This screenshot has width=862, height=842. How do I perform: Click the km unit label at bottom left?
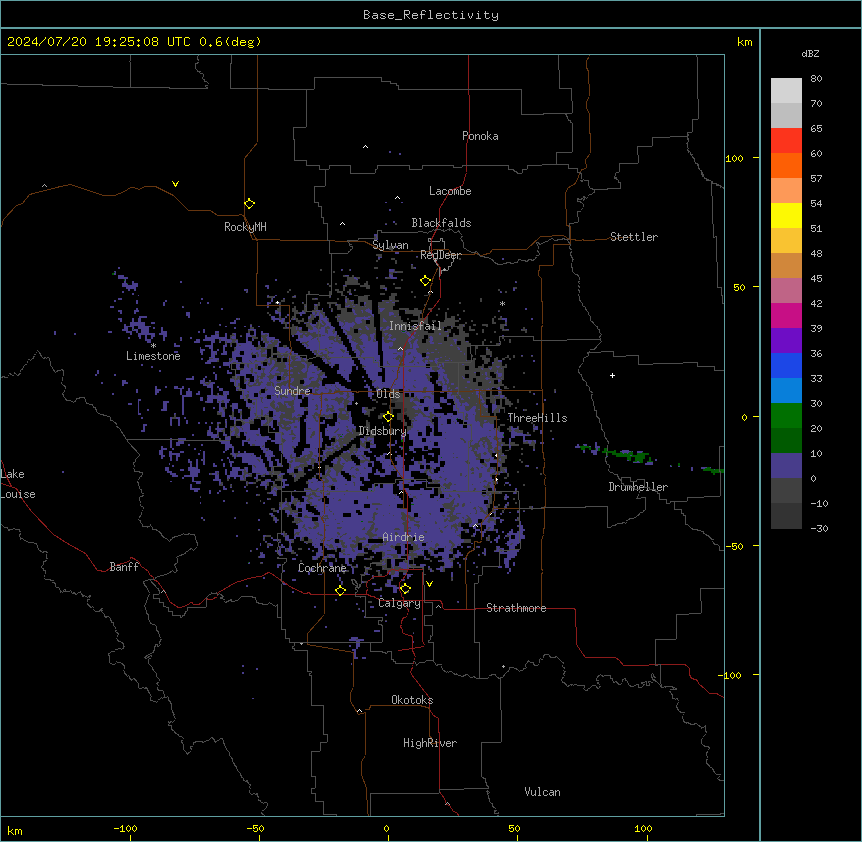[15, 830]
